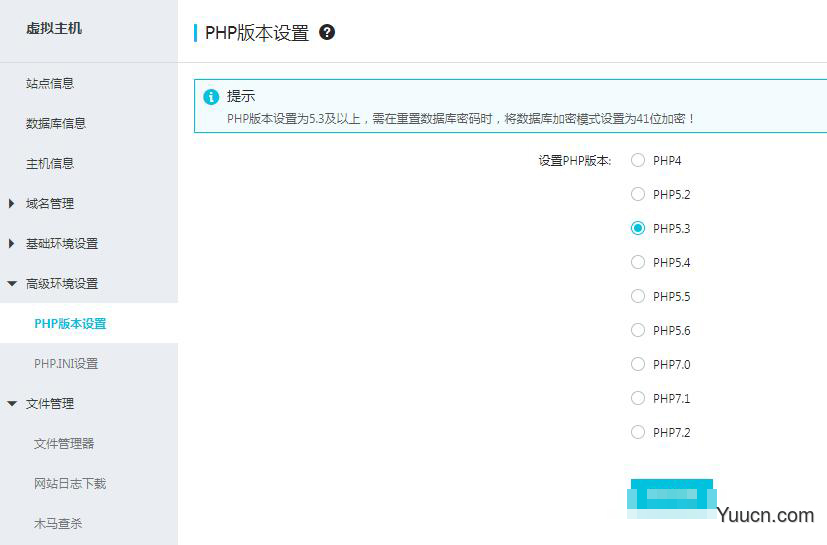Collapse the 高级环境设置 section
The image size is (827, 545).
point(61,284)
